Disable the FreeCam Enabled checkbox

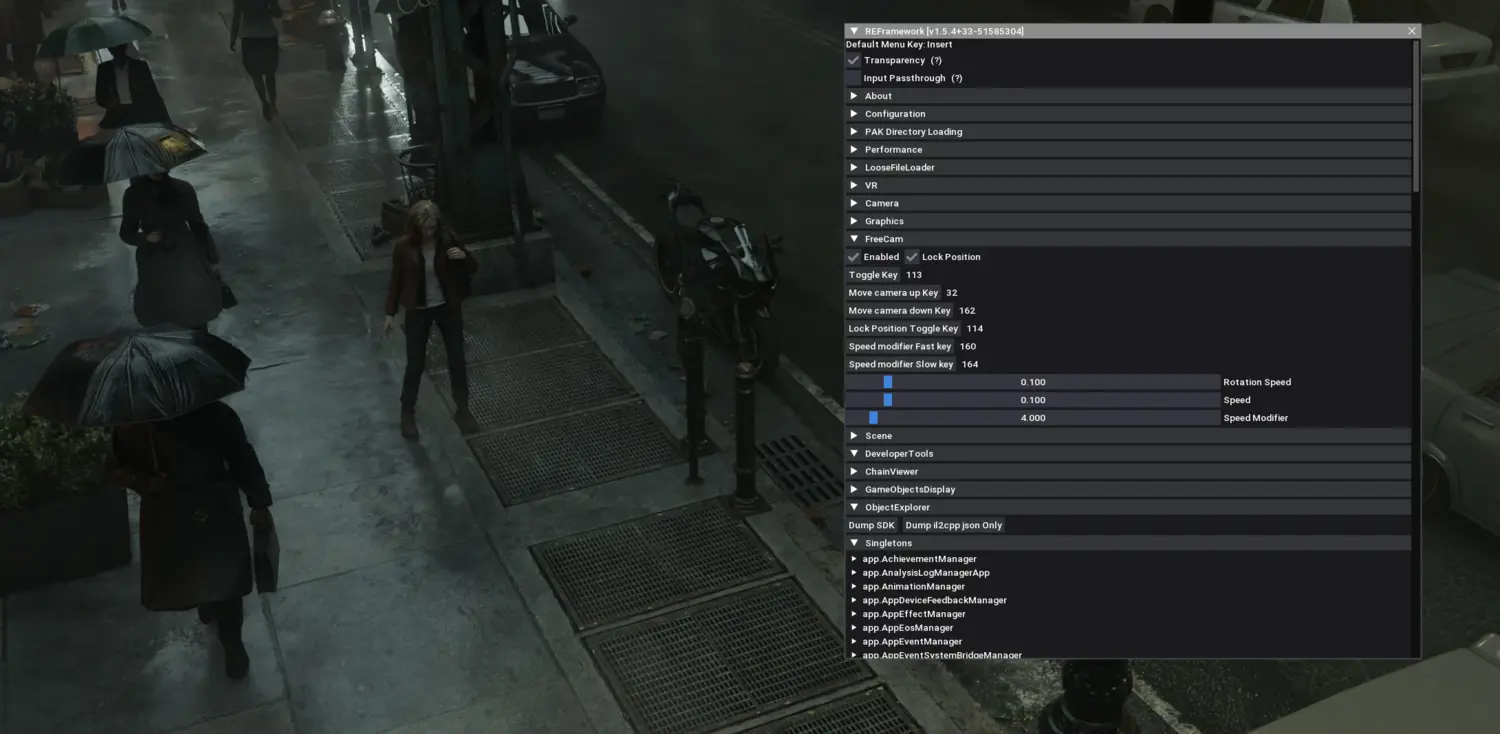point(853,257)
